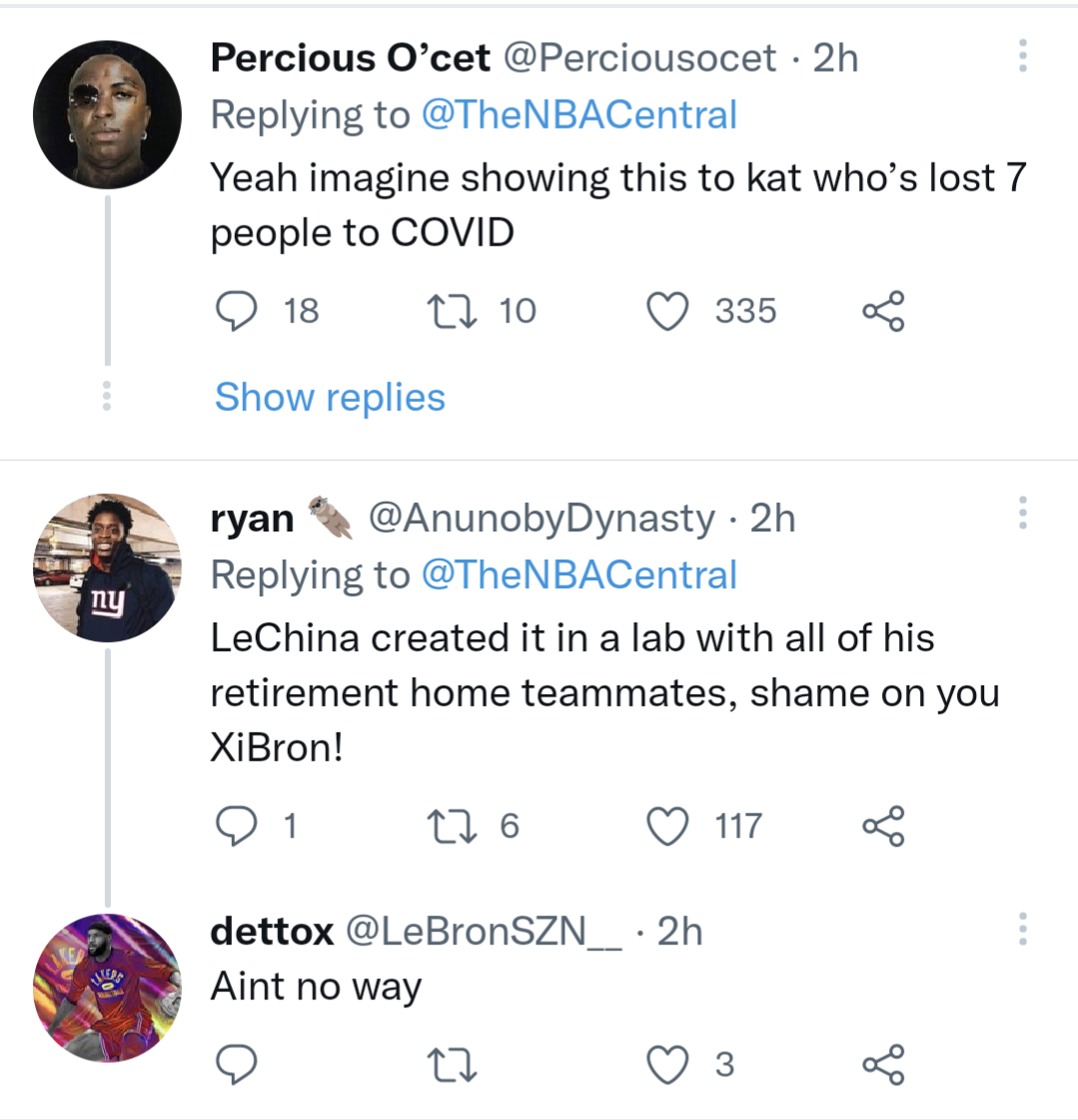Reply to Percious O'cet's tweet

tap(237, 311)
